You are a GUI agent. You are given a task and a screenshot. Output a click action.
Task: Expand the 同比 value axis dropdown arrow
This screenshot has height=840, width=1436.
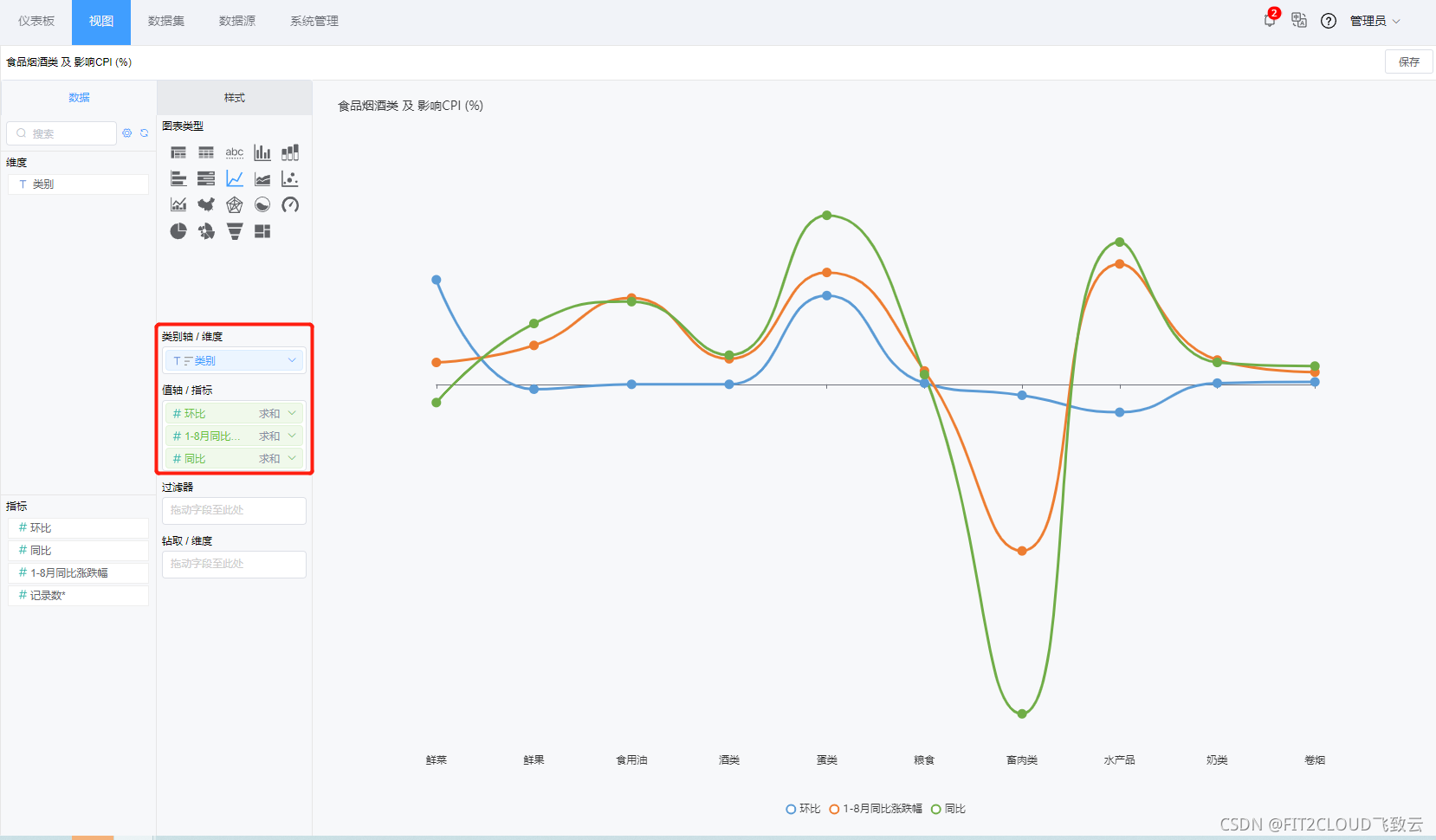[x=292, y=458]
